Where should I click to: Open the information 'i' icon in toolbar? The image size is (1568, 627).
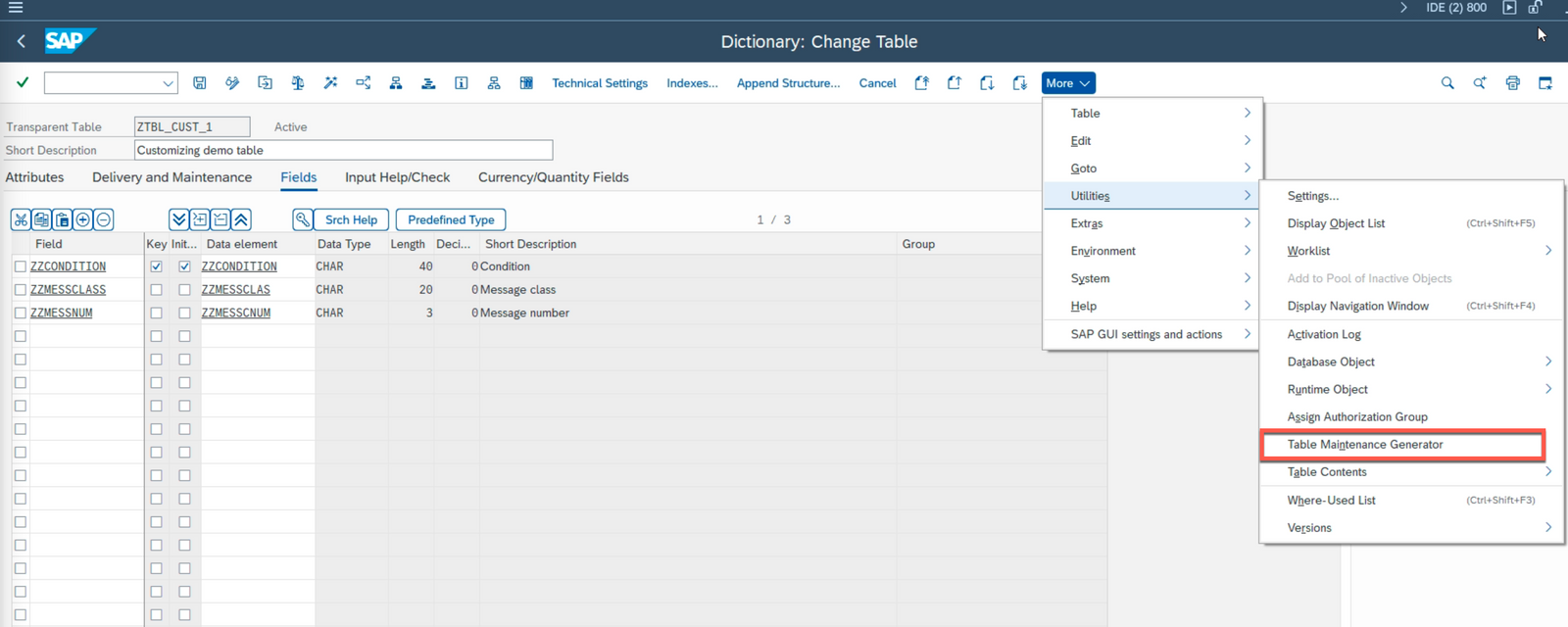[462, 83]
